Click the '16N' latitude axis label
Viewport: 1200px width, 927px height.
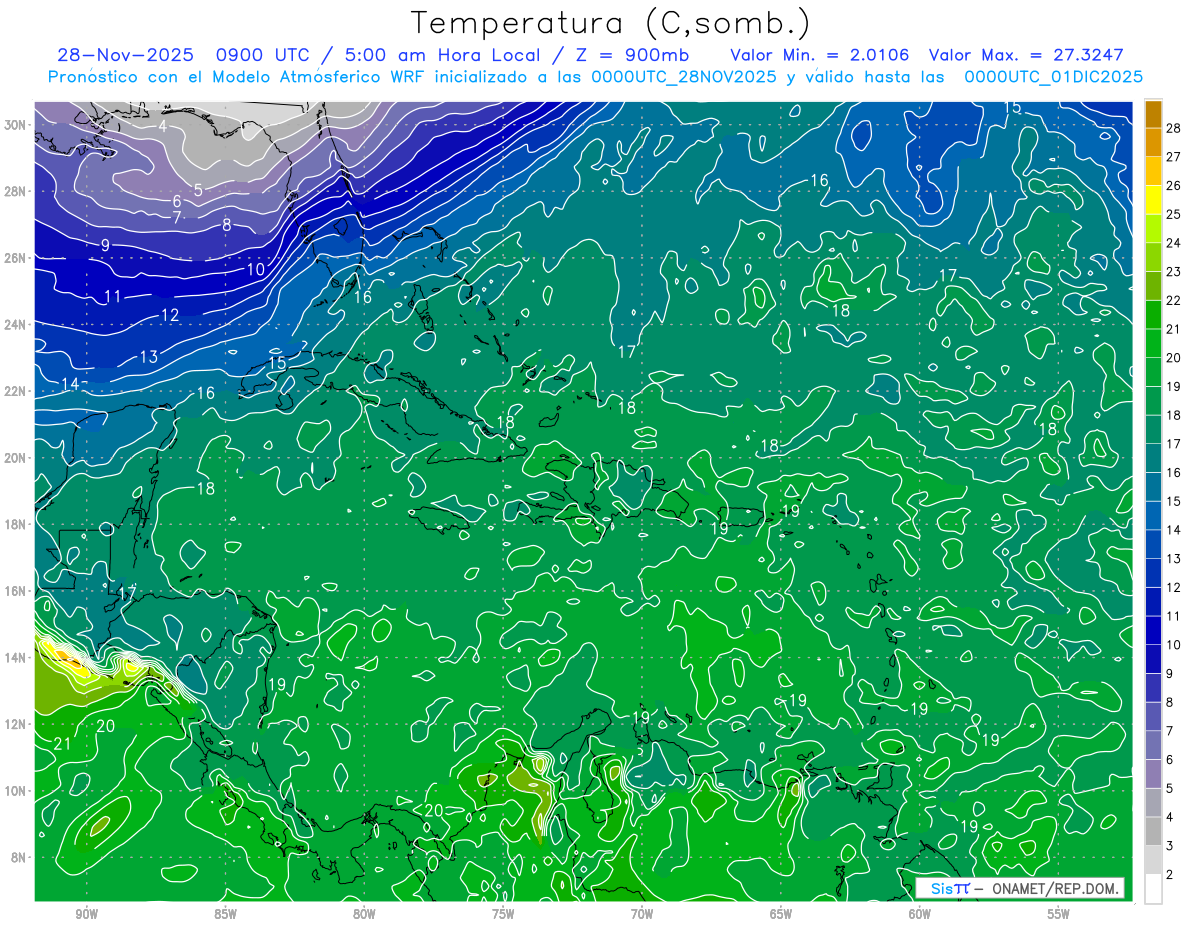point(16,591)
